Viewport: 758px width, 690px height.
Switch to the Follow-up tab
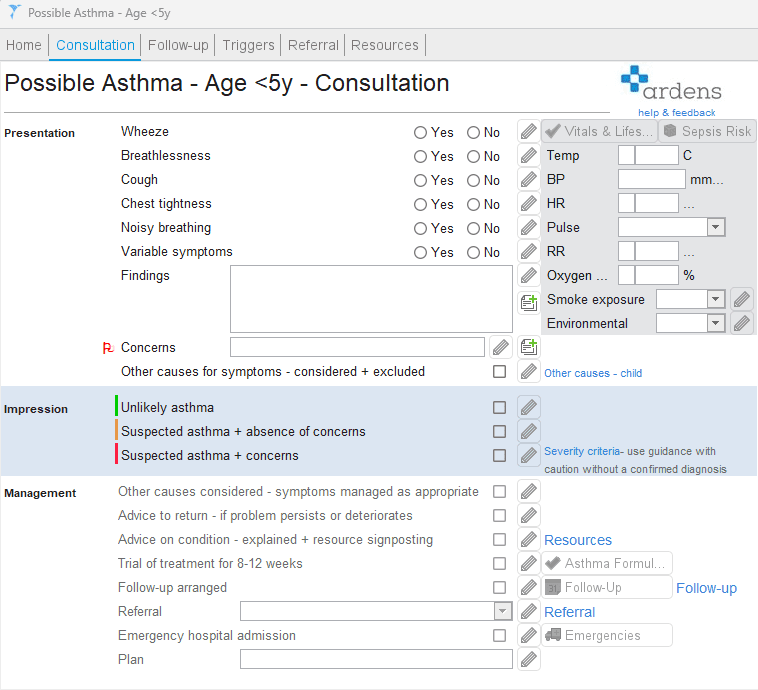point(178,45)
